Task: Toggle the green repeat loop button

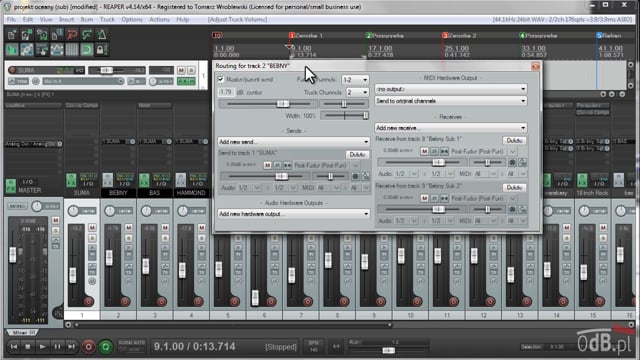Action: (x=106, y=347)
